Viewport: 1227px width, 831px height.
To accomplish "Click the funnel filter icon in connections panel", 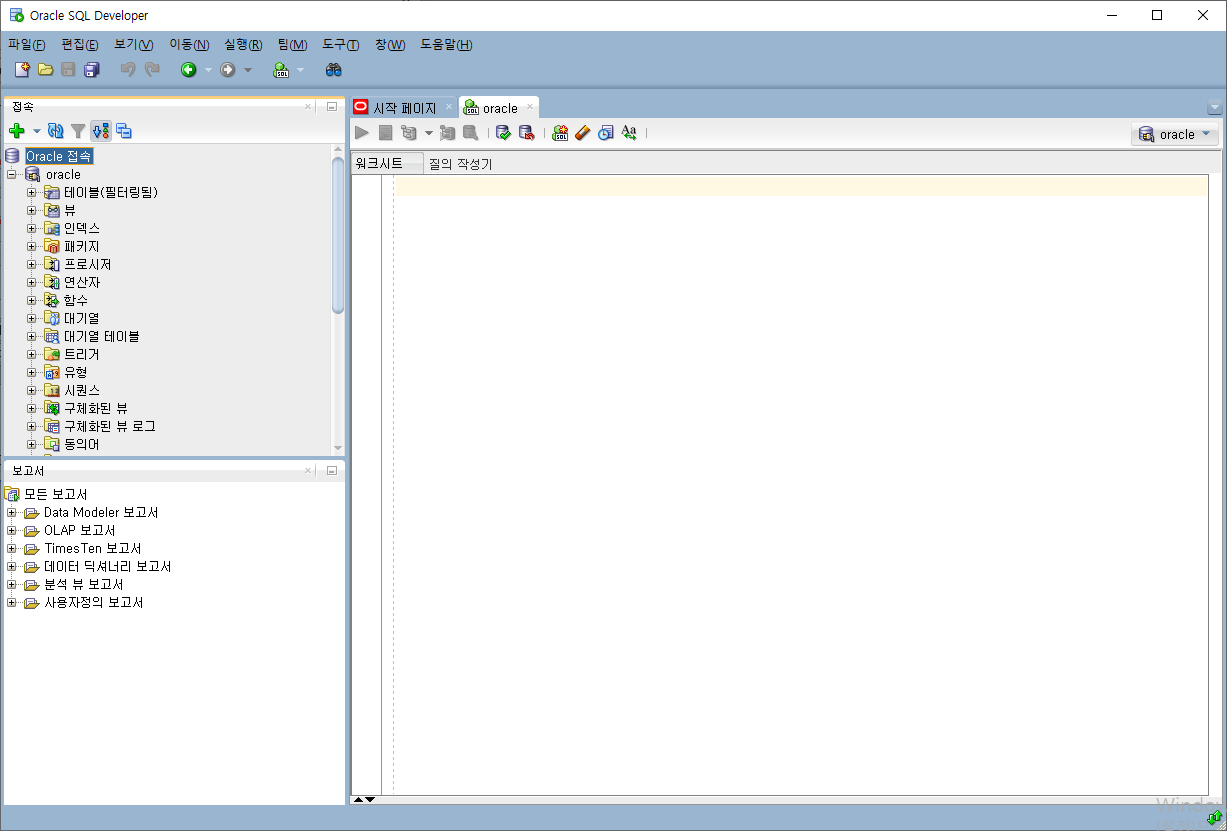I will click(x=78, y=131).
